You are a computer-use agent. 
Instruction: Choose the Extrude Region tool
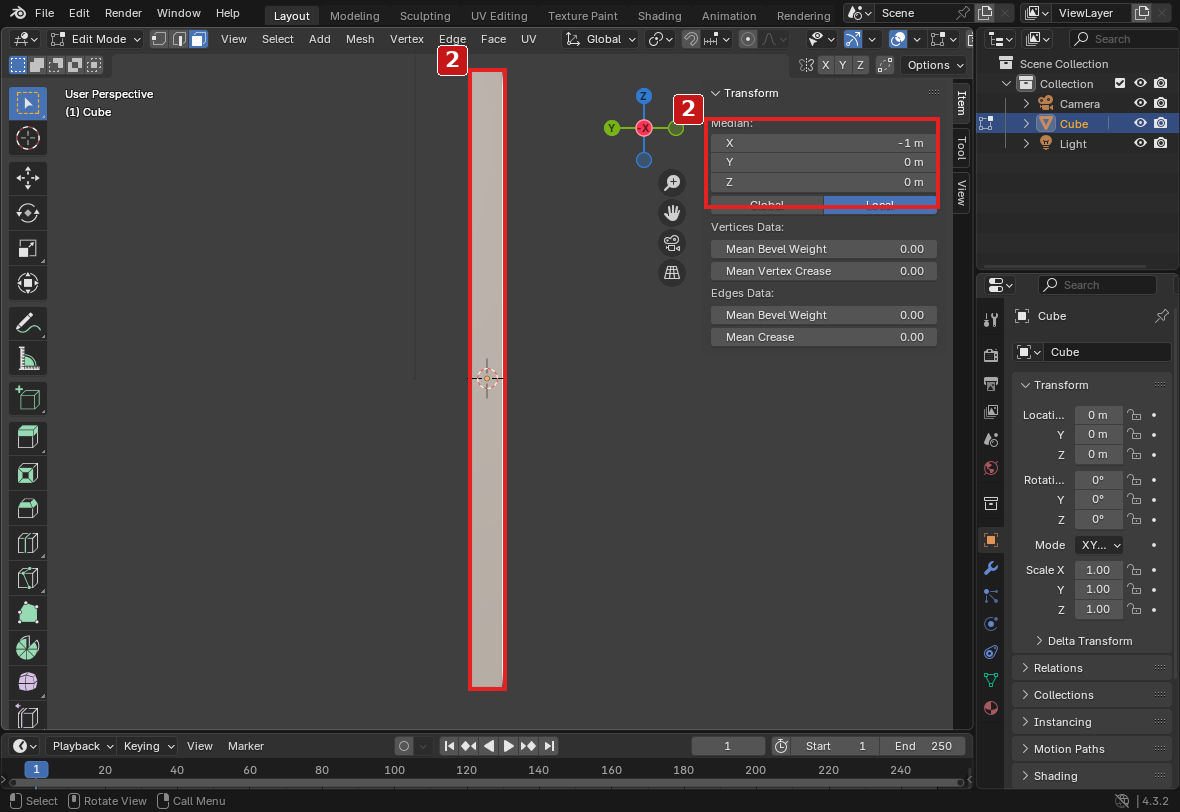28,438
